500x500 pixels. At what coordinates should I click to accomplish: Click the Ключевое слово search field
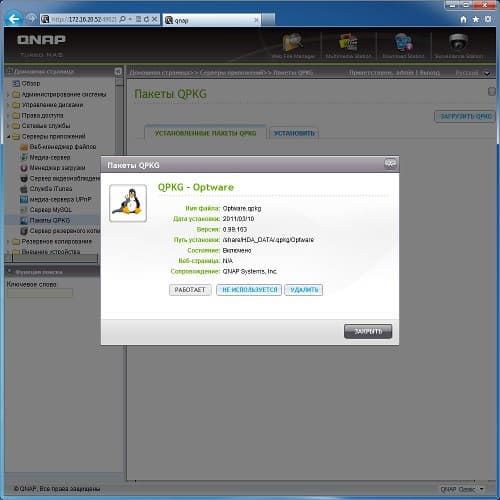(x=40, y=293)
